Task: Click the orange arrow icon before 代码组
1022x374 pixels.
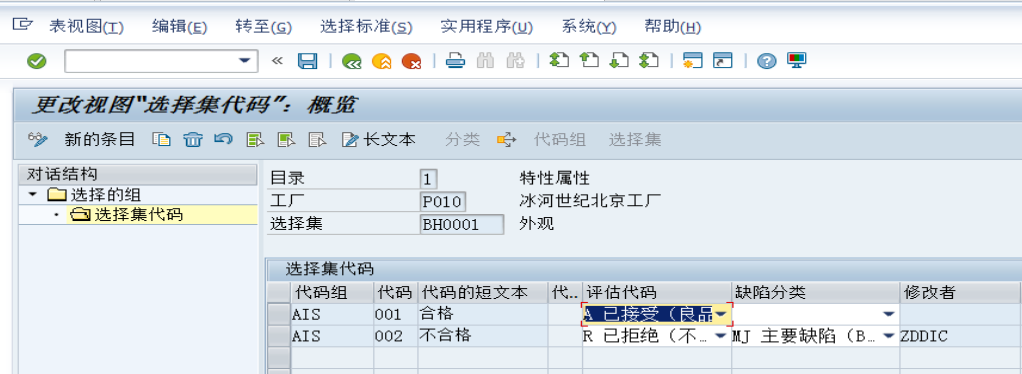Action: pyautogui.click(x=506, y=139)
